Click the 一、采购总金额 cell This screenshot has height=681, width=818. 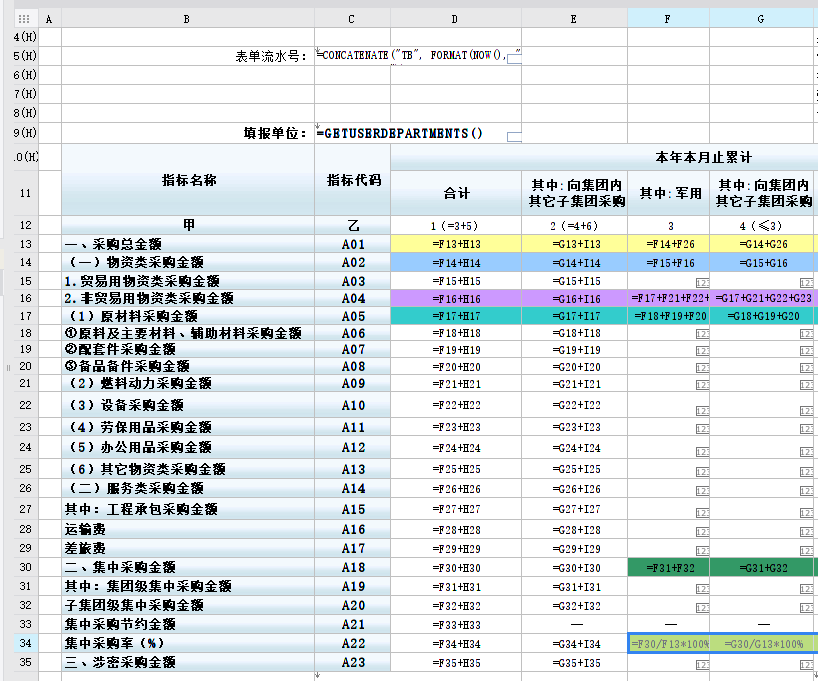coord(188,244)
